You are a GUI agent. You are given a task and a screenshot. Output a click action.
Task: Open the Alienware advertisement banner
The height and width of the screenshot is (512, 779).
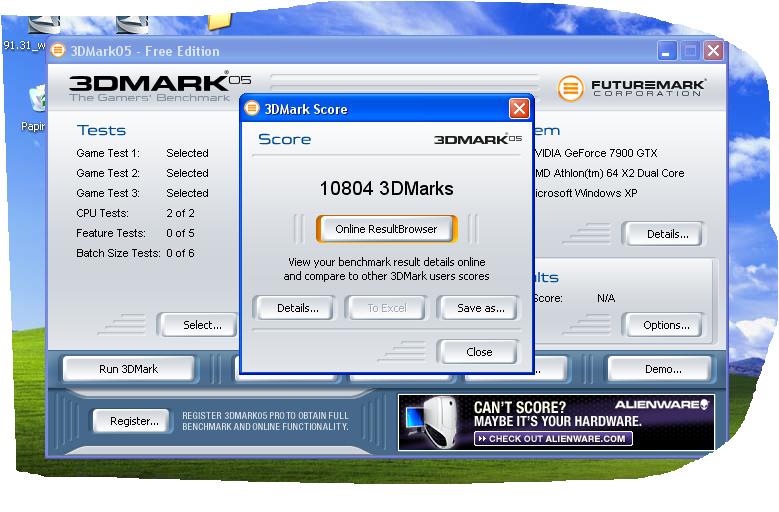click(556, 422)
